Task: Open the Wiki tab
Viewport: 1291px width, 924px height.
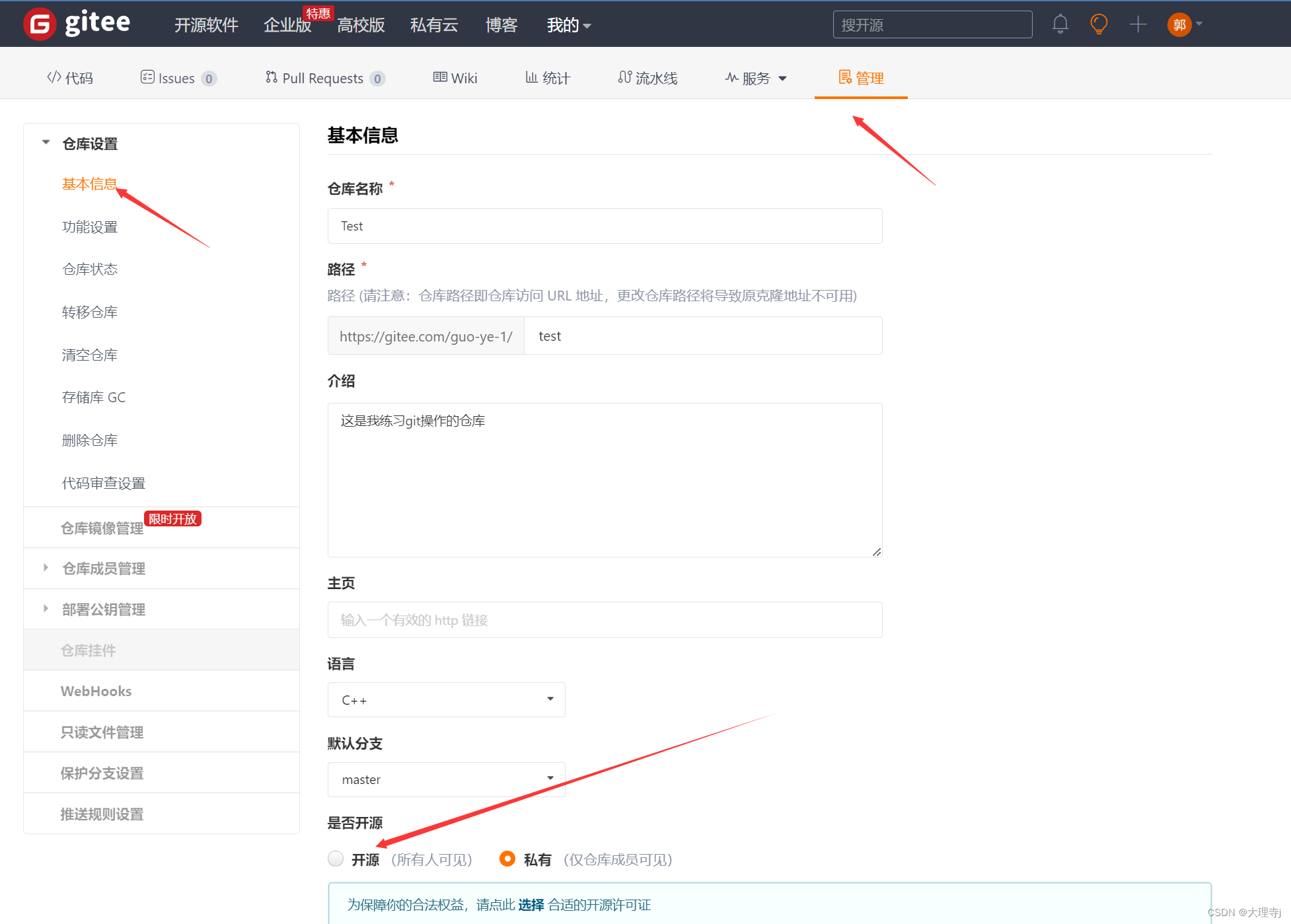Action: pos(455,78)
